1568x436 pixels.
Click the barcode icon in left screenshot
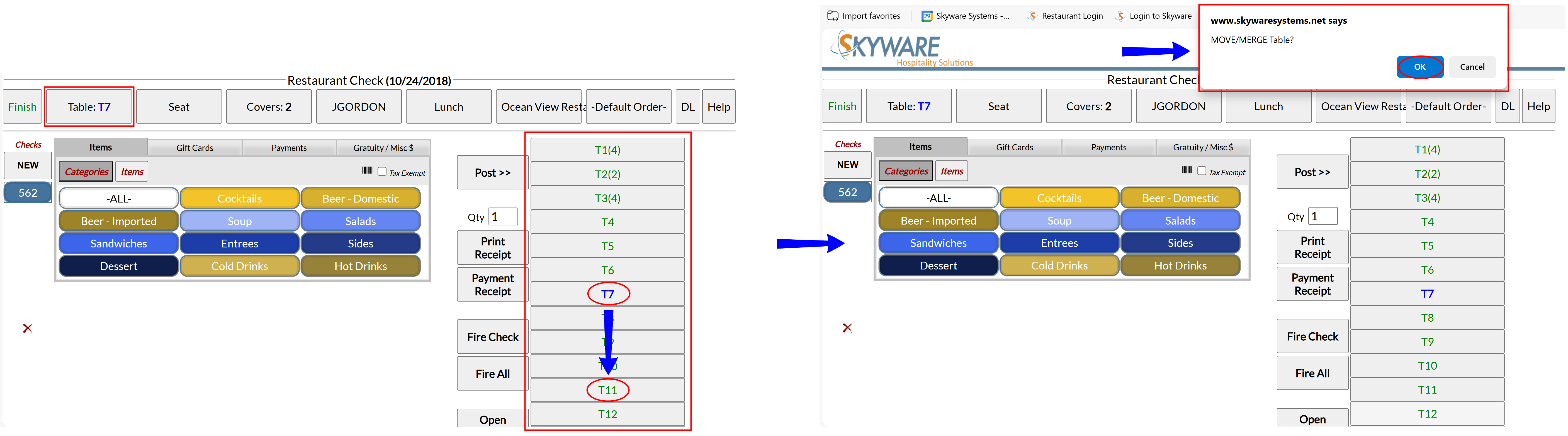coord(367,170)
